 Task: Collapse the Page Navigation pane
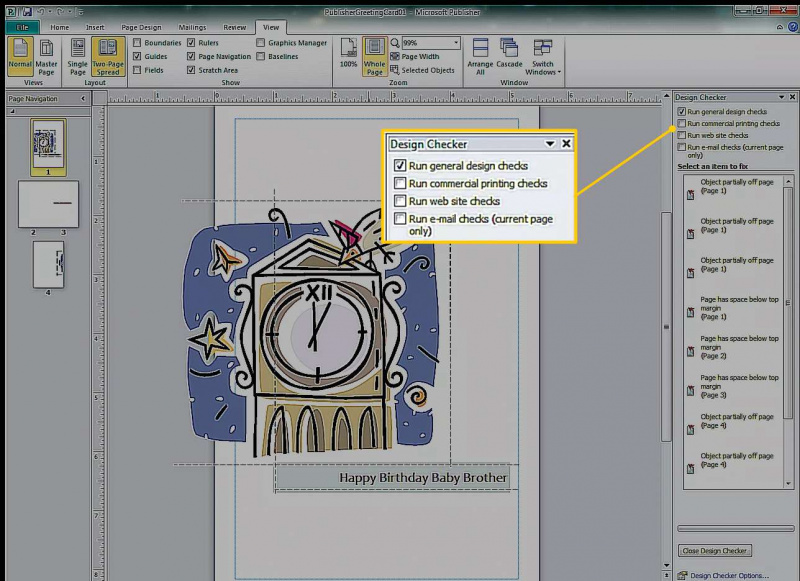(x=83, y=98)
